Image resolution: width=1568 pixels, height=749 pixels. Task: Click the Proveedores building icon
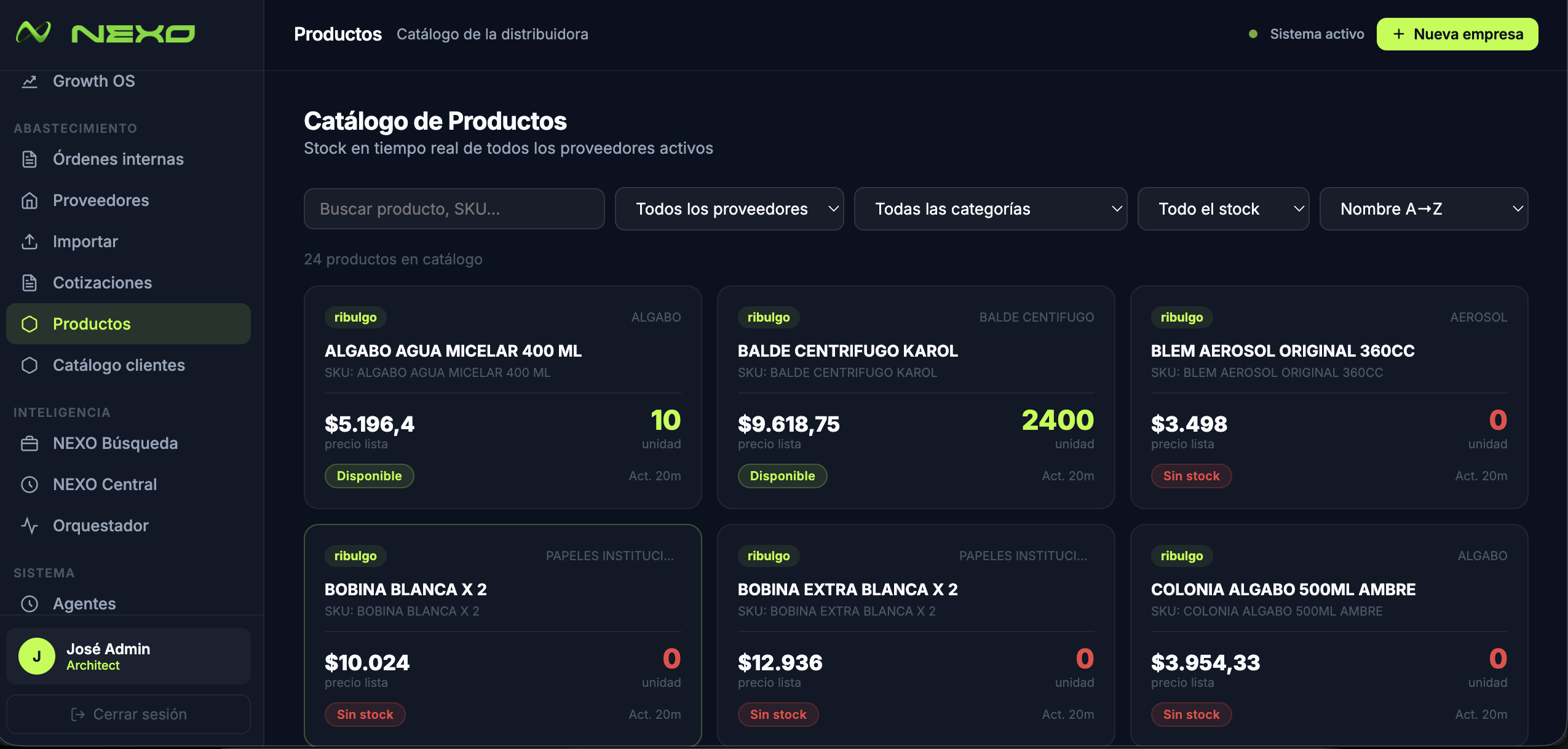30,200
